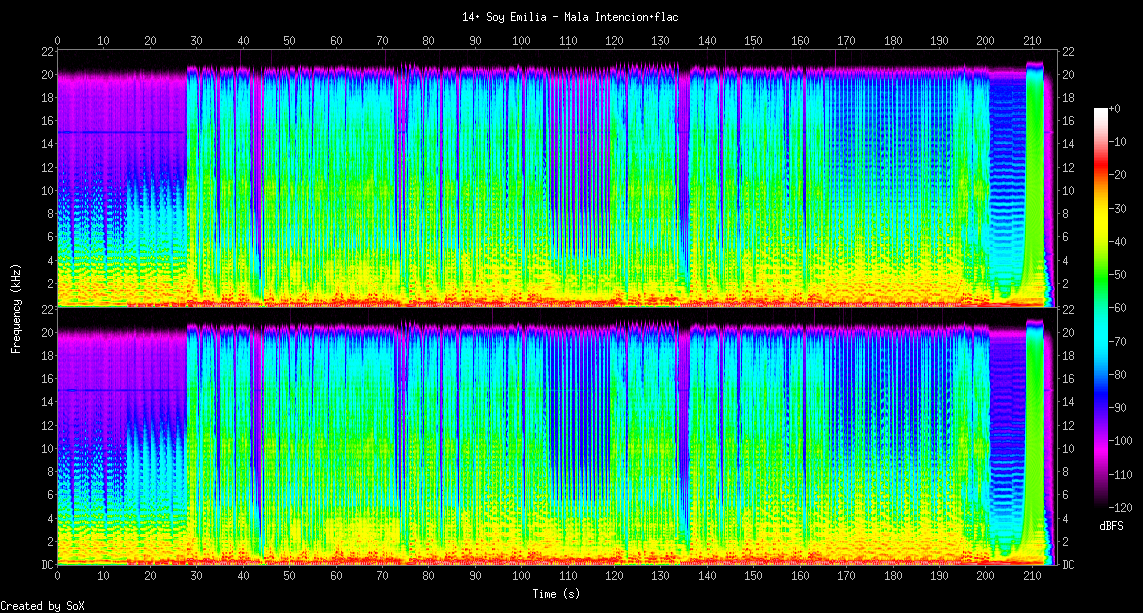Click the top-left '22' kHz frequency tick
Image resolution: width=1143 pixels, height=613 pixels.
47,51
